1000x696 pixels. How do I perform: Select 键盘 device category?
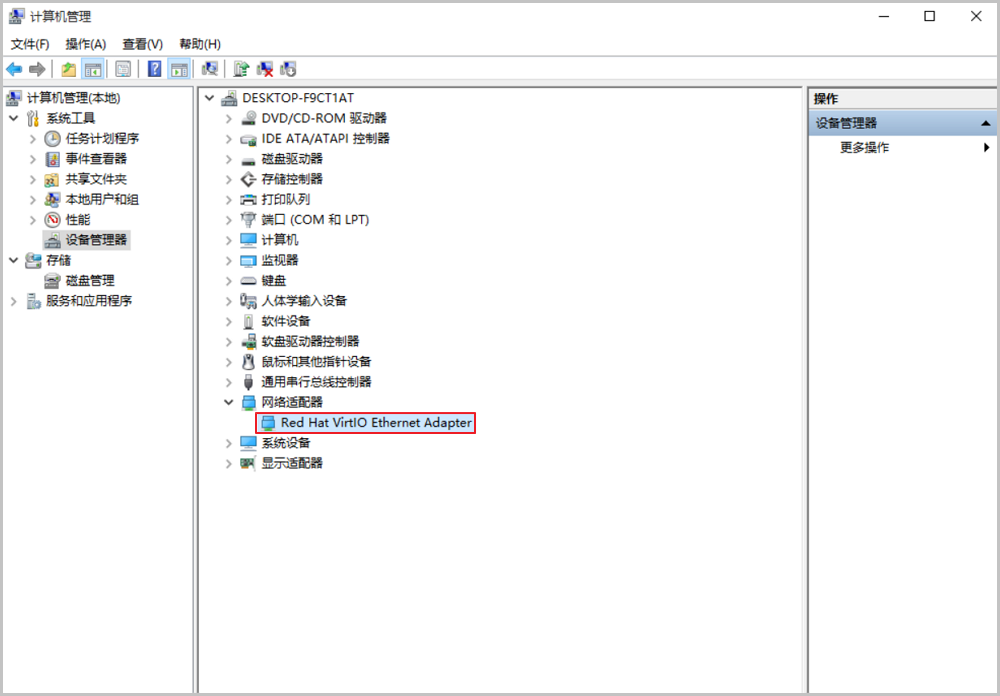[x=274, y=281]
